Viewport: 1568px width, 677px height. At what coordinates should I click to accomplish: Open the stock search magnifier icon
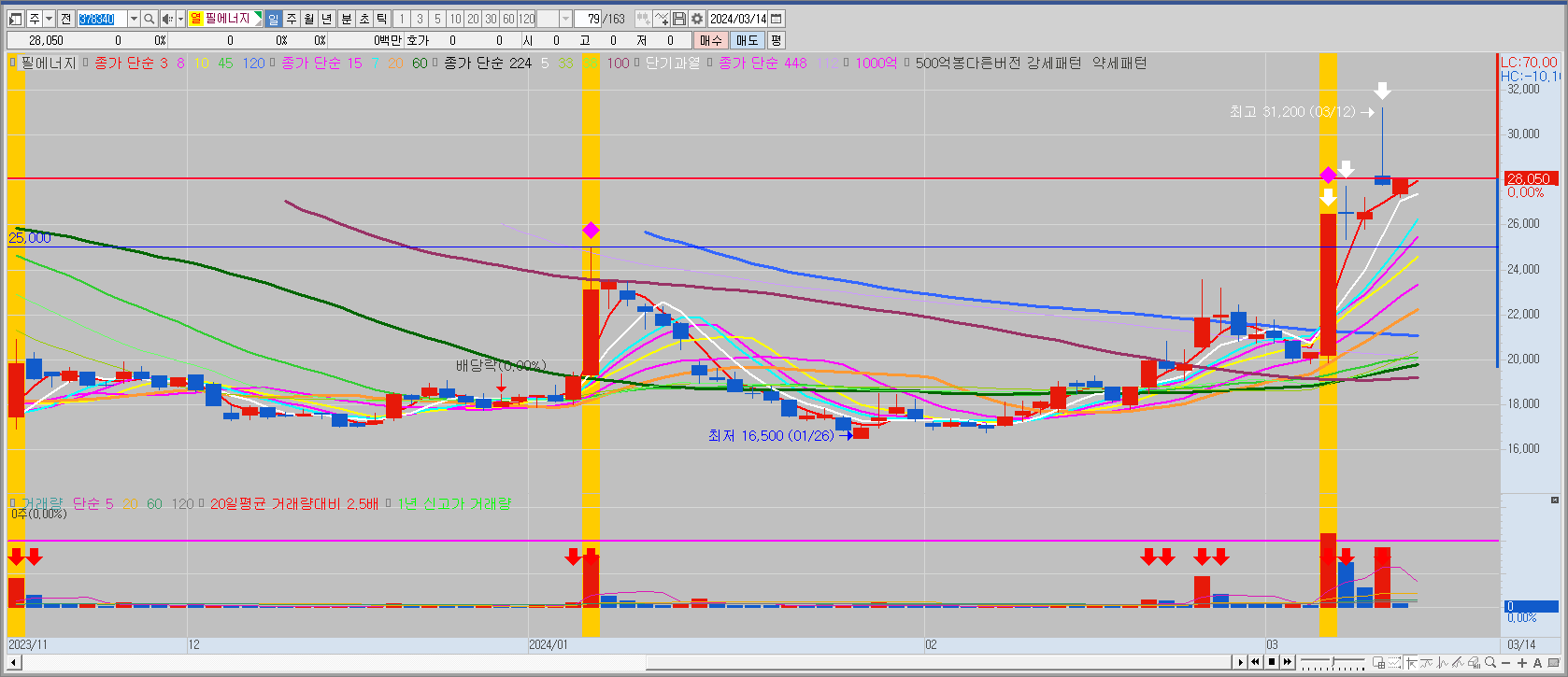click(149, 19)
